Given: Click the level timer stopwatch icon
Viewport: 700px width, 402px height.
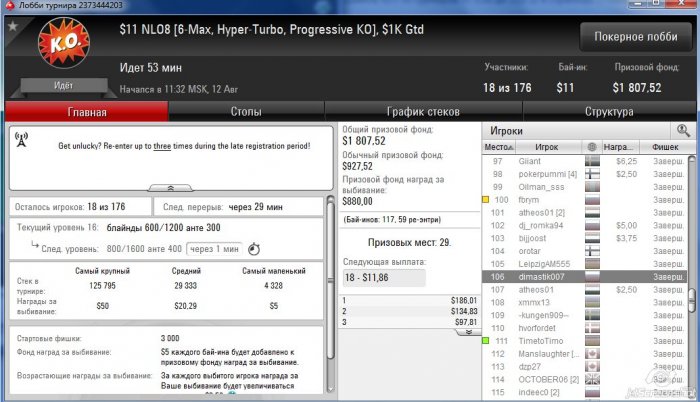Looking at the screenshot, I should pos(254,249).
